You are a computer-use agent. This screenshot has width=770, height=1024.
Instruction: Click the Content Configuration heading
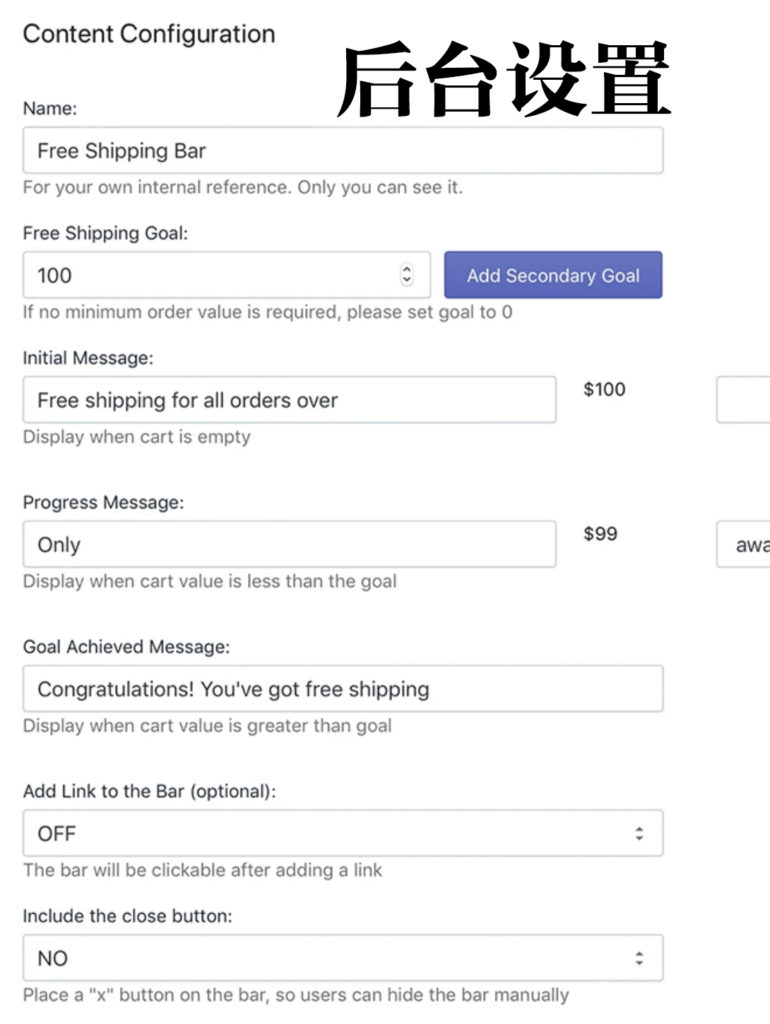[x=149, y=34]
